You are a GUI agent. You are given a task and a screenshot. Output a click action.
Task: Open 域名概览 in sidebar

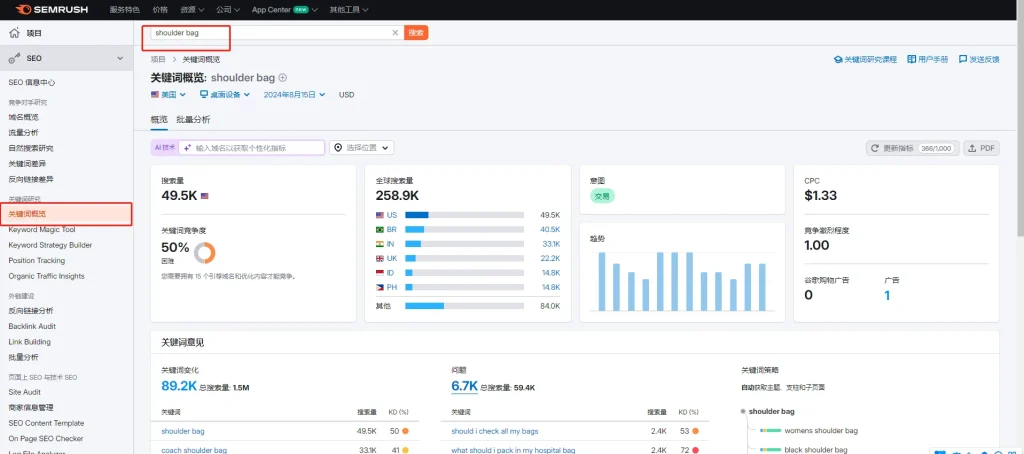[24, 118]
